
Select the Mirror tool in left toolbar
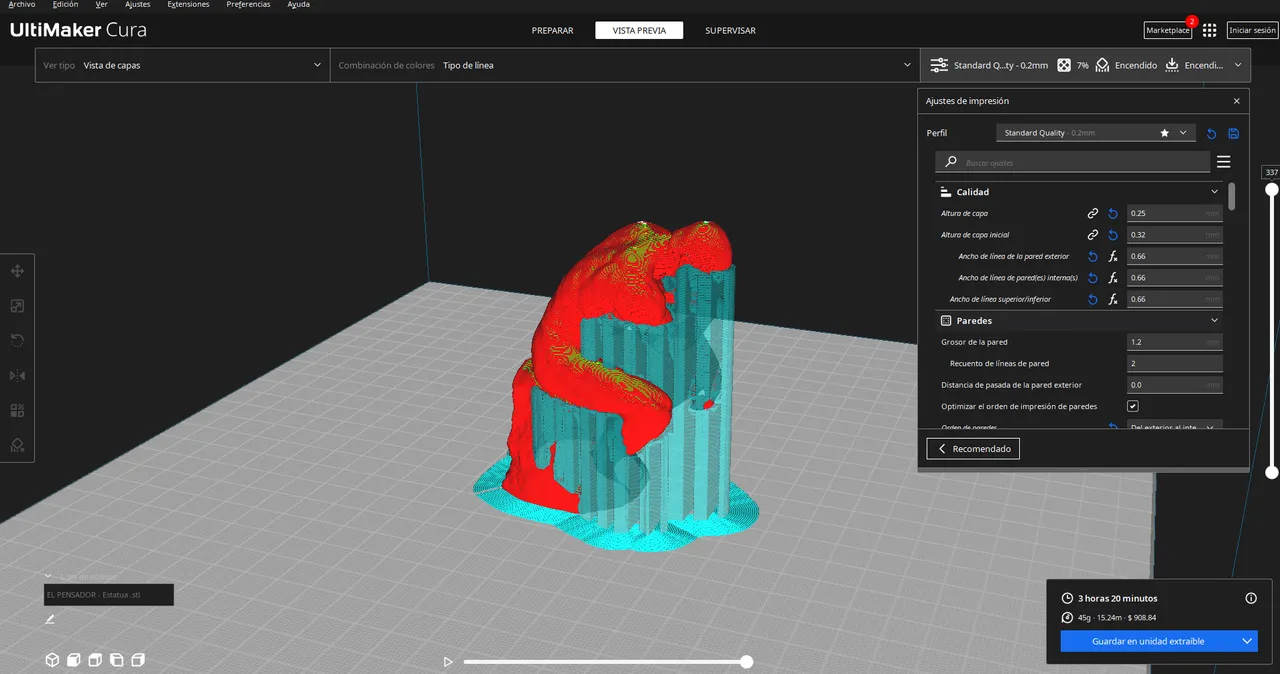pyautogui.click(x=17, y=376)
